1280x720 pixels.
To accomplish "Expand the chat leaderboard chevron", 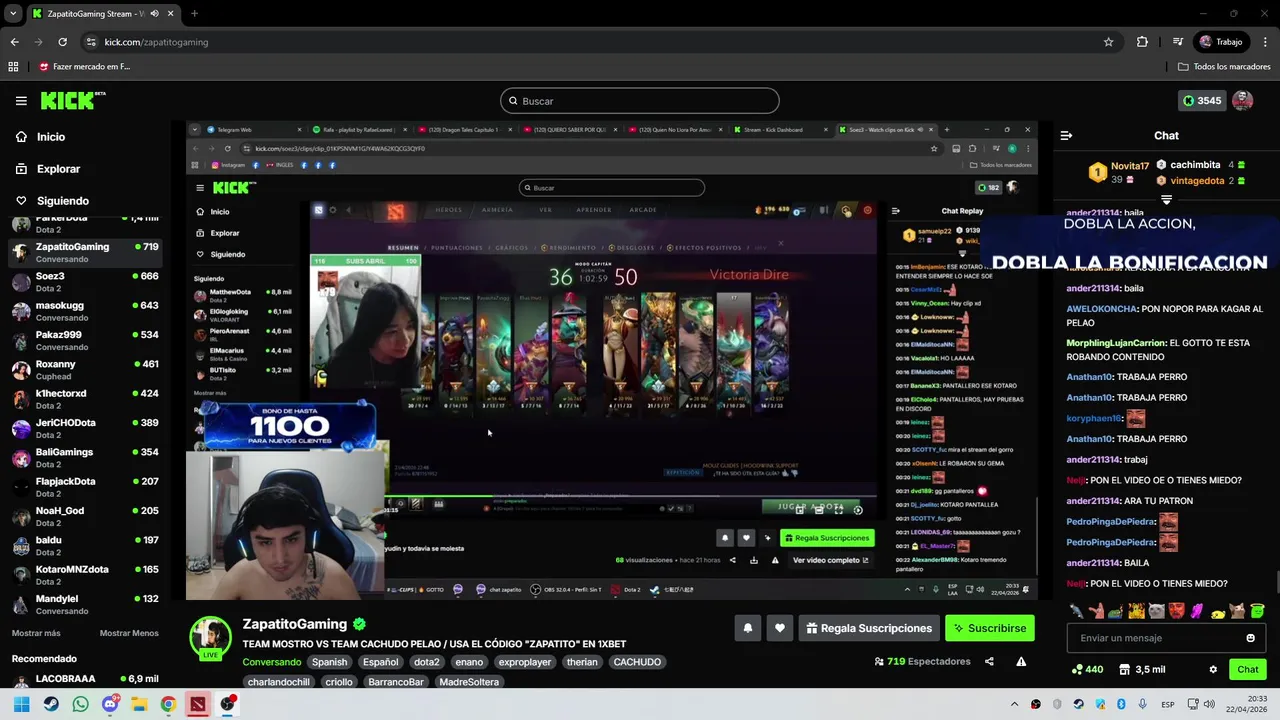I will [1166, 200].
